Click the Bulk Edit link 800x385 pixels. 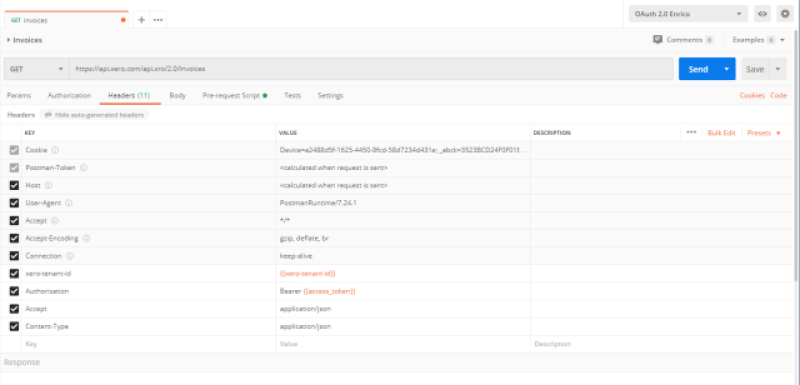(x=721, y=133)
